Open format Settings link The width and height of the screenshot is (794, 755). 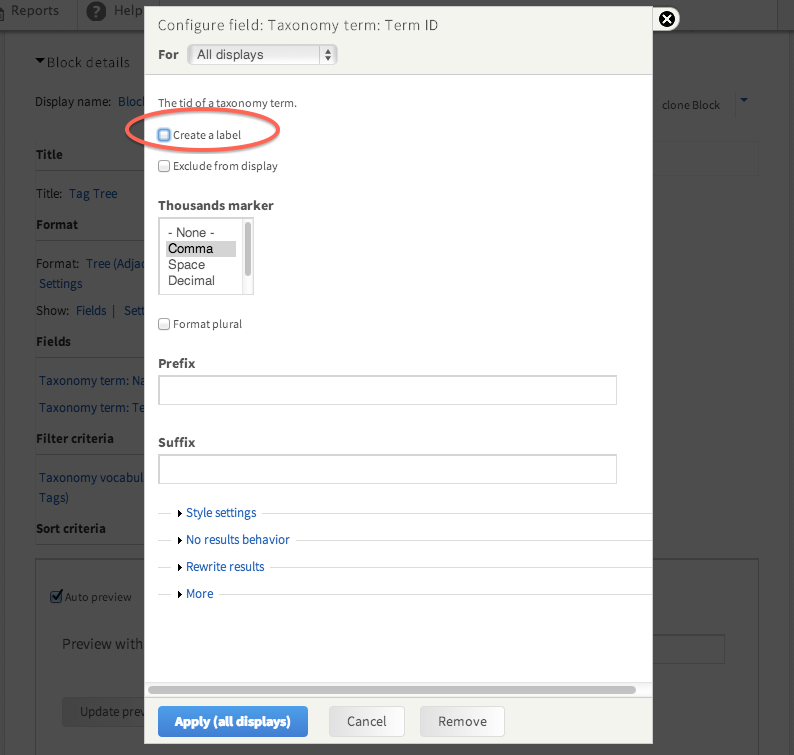point(61,284)
